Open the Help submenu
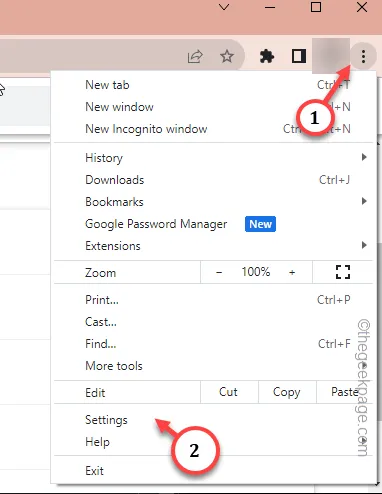This screenshot has height=494, width=382. click(x=213, y=442)
